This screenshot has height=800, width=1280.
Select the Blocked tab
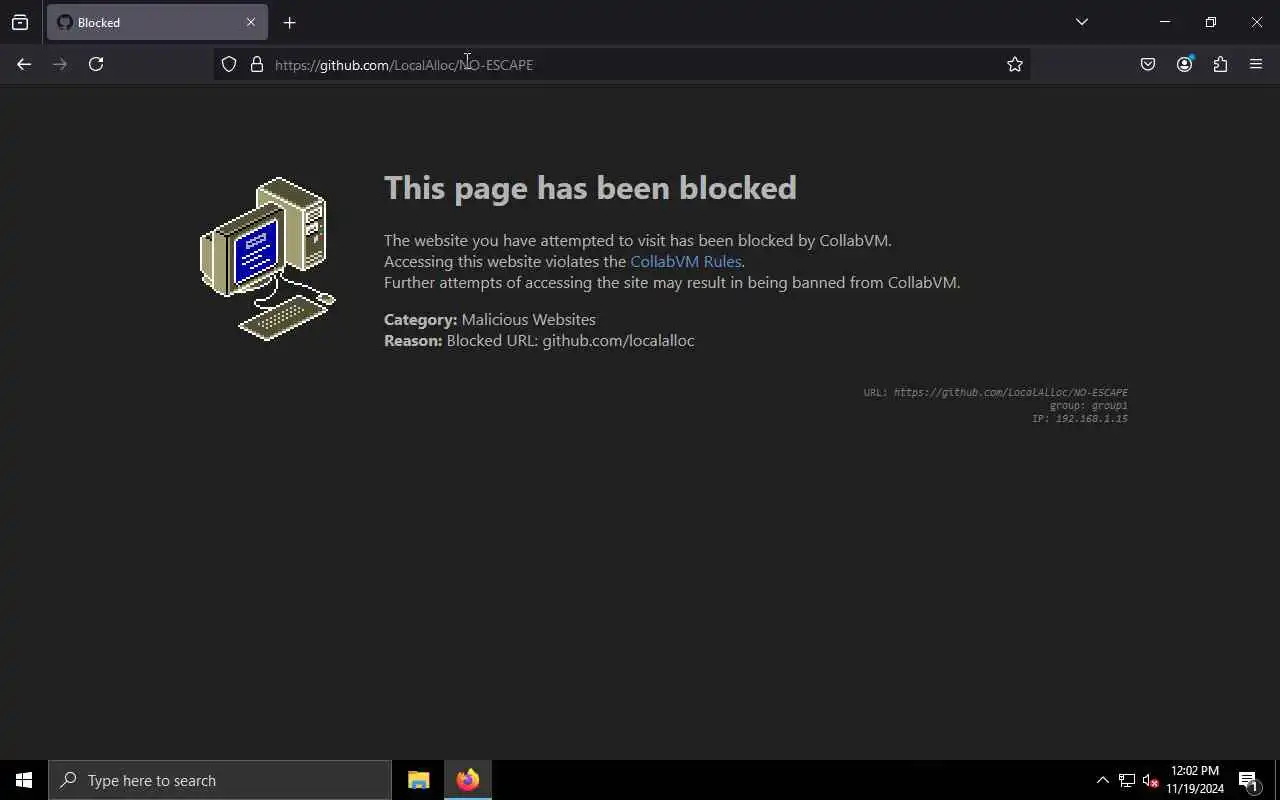(157, 22)
